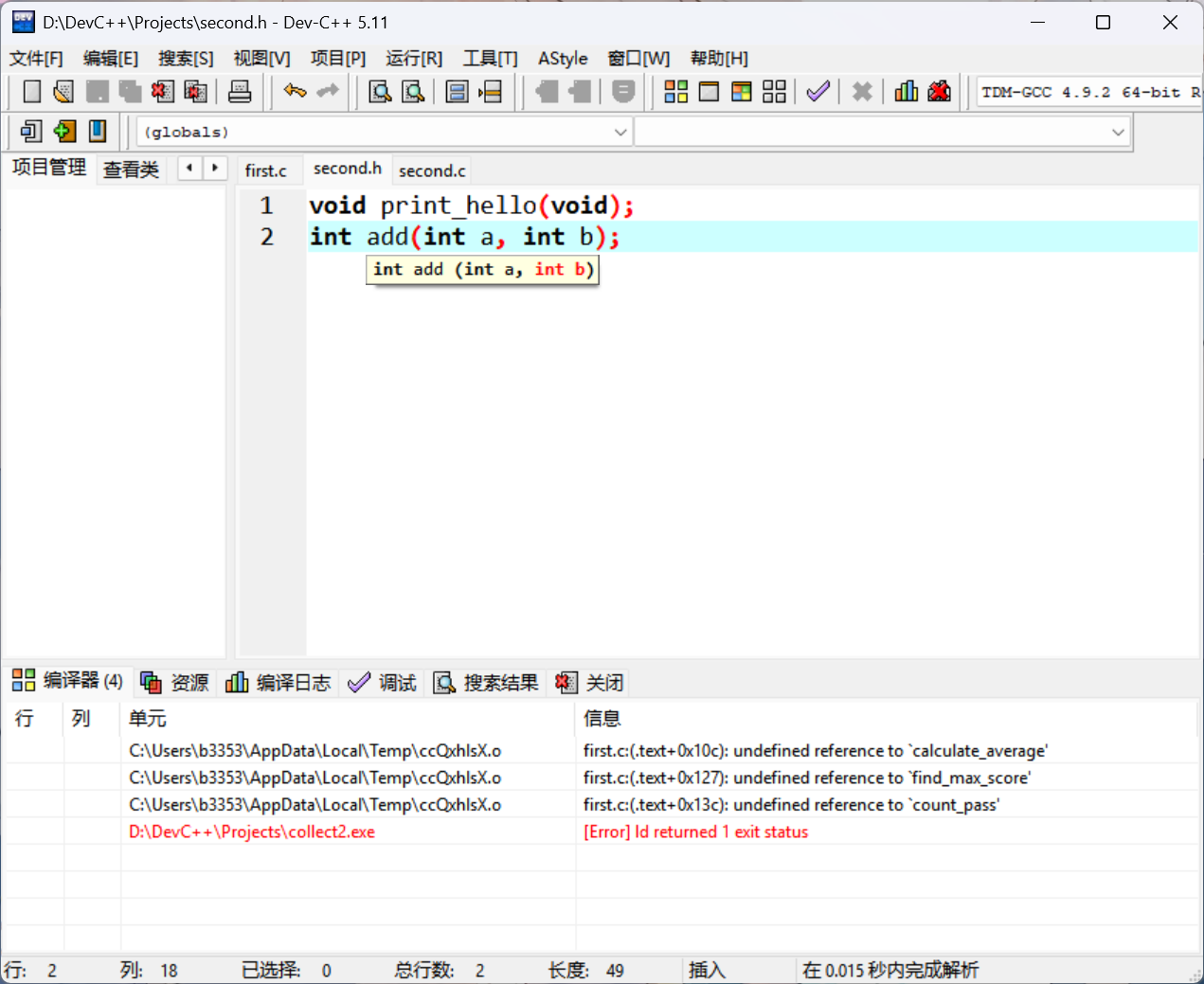
Task: Open the 搜索结果 bottom tab
Action: click(x=486, y=683)
